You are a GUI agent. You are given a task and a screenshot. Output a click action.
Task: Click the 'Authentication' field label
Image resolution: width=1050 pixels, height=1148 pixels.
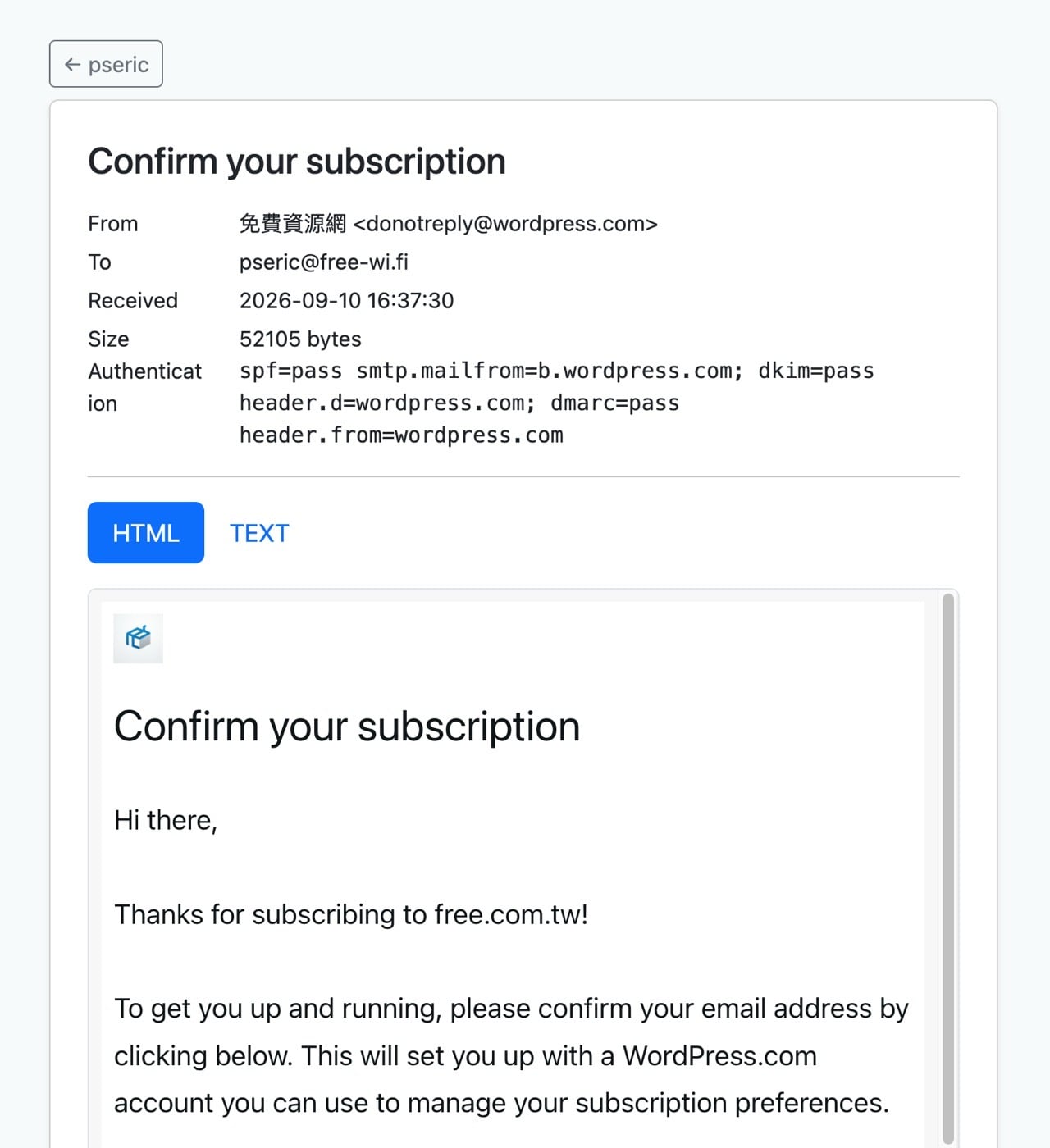point(144,388)
